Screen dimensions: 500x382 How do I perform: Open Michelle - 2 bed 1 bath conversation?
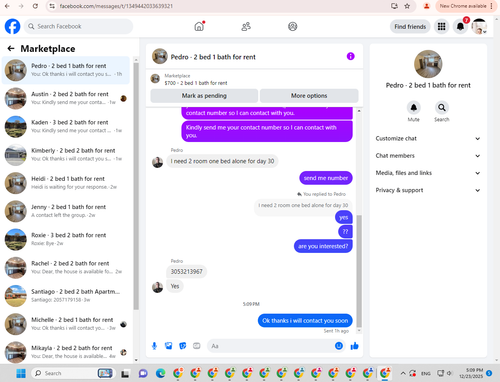point(66,324)
